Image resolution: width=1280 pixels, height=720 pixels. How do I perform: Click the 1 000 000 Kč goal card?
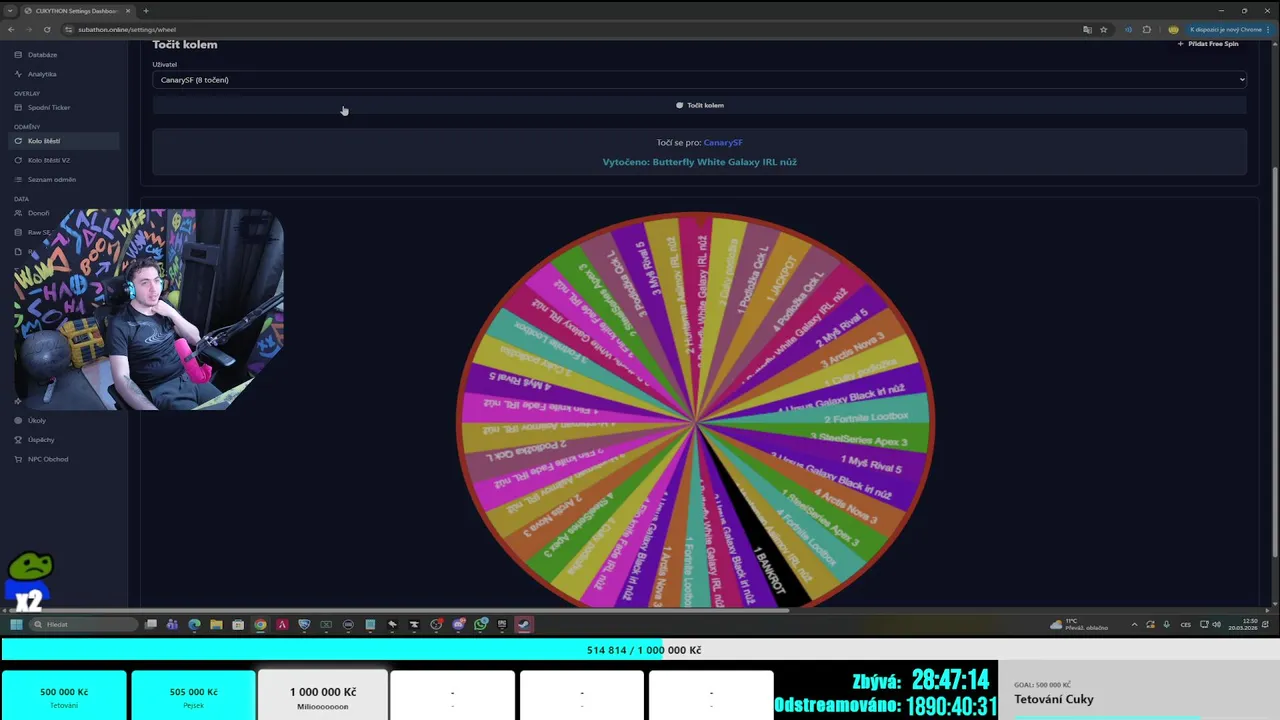322,696
